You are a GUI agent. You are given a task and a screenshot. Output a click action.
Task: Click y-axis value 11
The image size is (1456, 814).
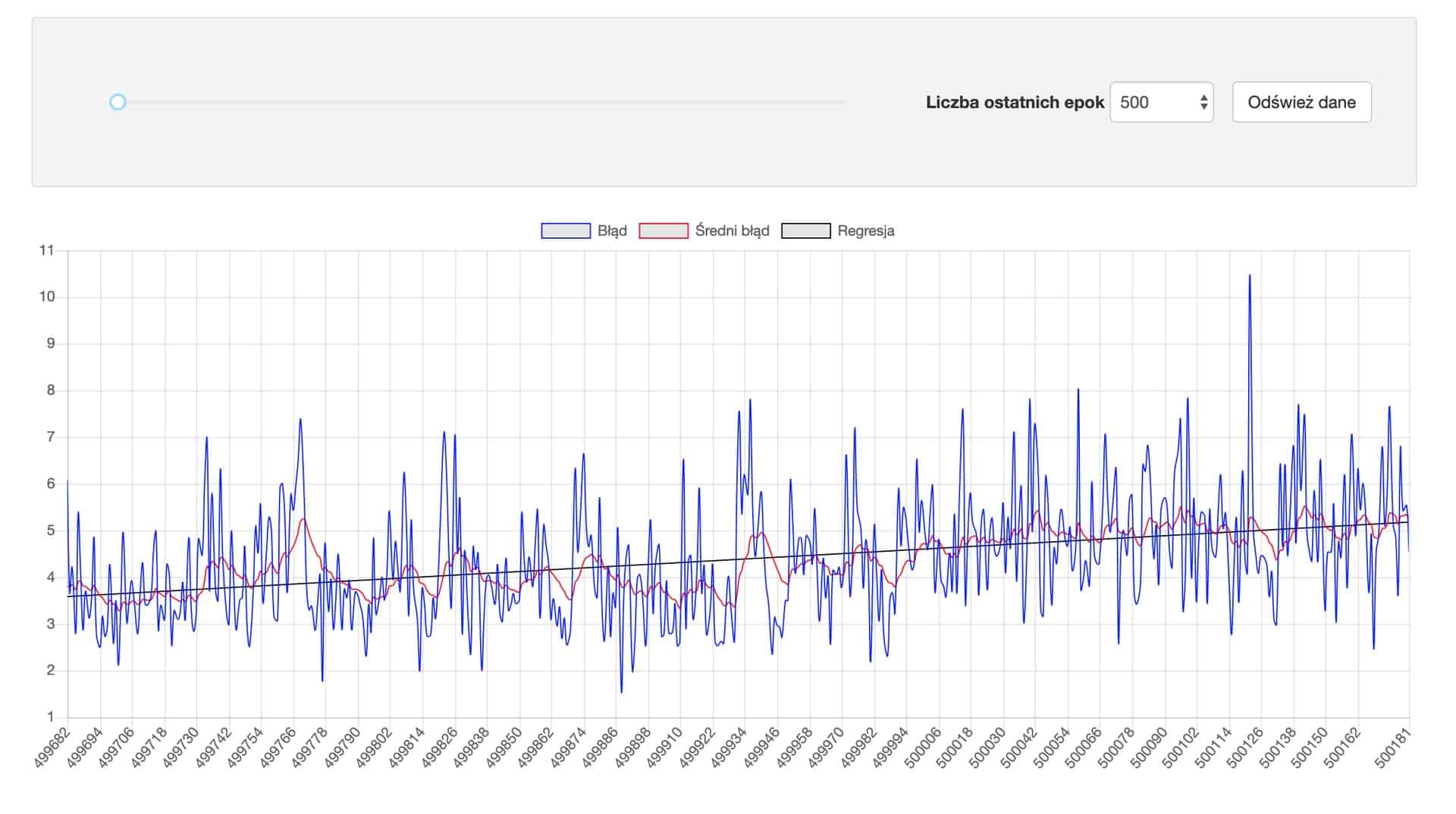47,250
